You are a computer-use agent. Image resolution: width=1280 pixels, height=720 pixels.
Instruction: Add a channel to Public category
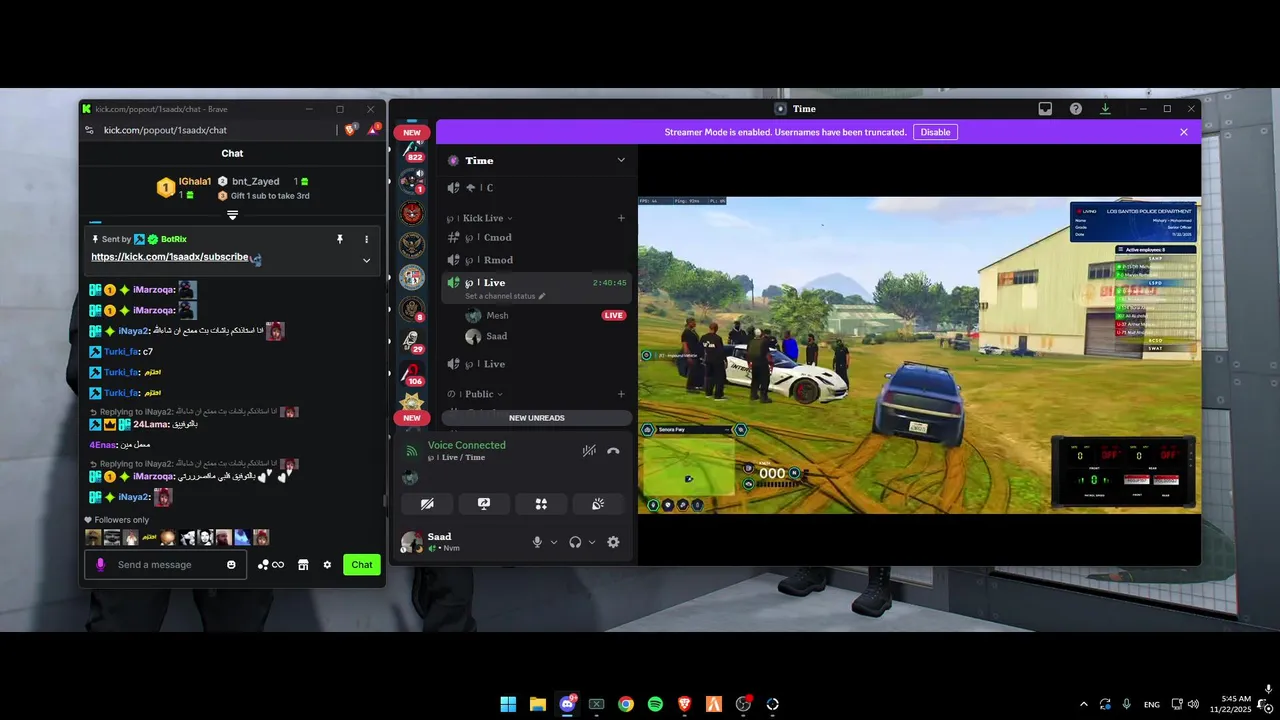[621, 394]
